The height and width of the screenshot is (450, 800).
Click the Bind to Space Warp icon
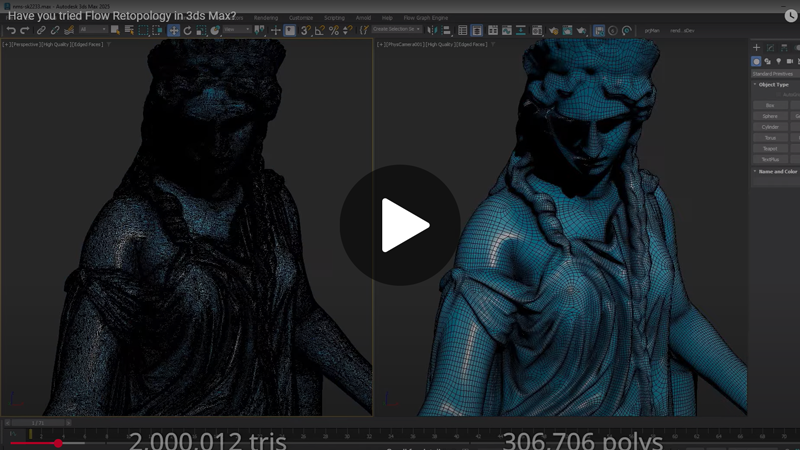click(x=69, y=31)
